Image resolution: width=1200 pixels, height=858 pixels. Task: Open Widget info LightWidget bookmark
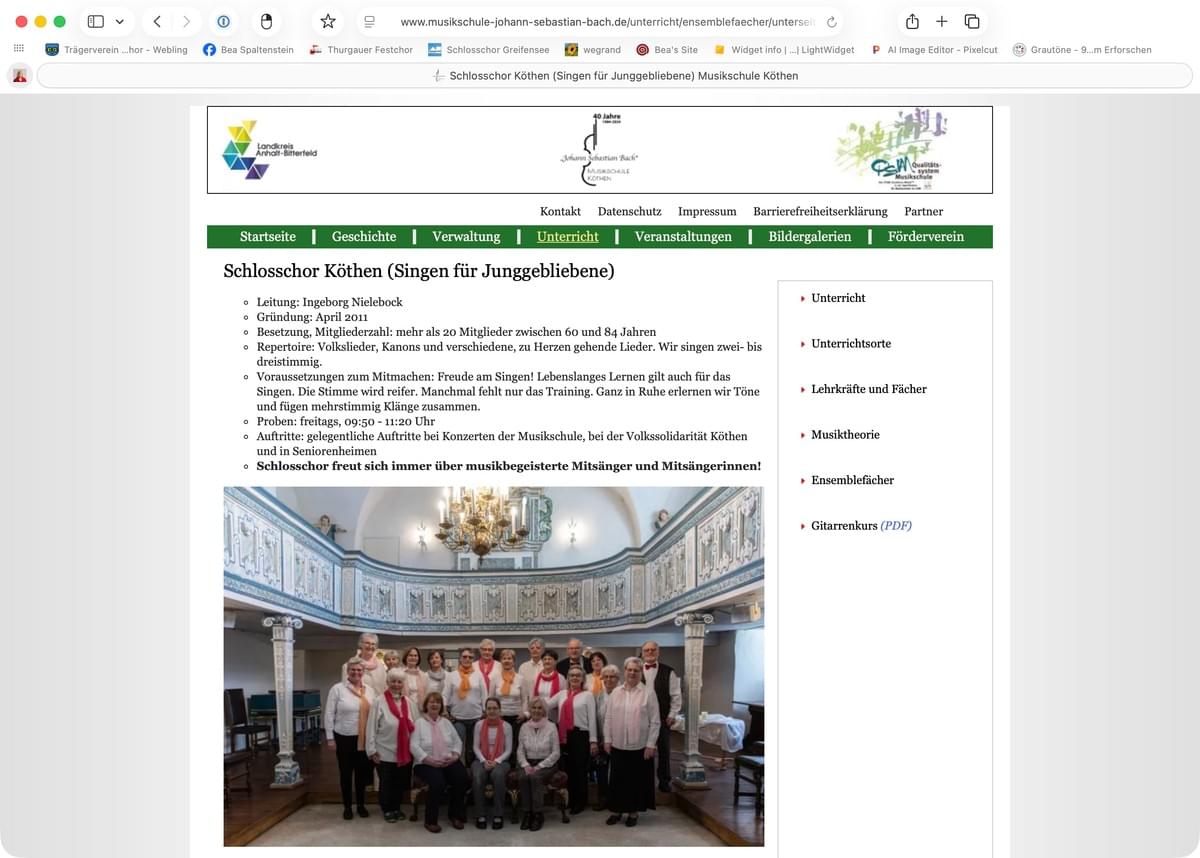784,49
